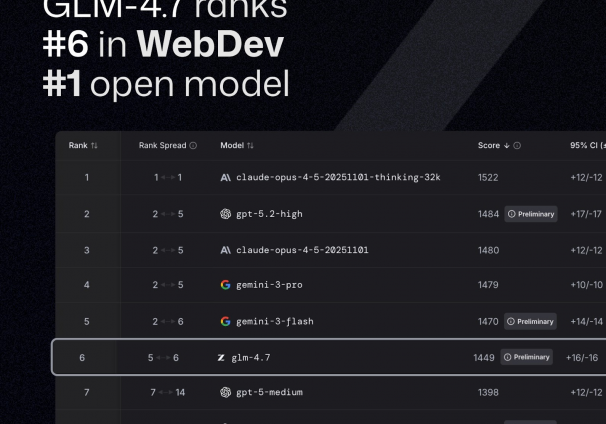
Task: Select rank number 1 cell
Action: [87, 178]
